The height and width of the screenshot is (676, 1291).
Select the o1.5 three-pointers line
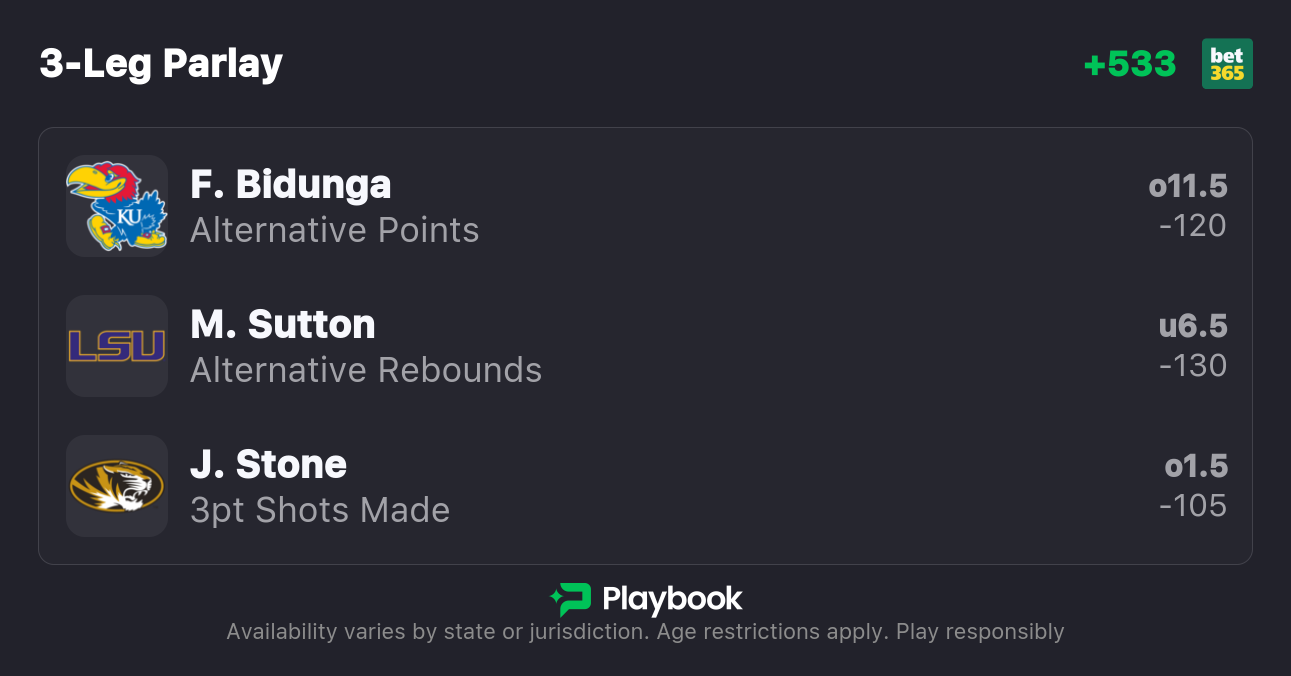[1196, 466]
